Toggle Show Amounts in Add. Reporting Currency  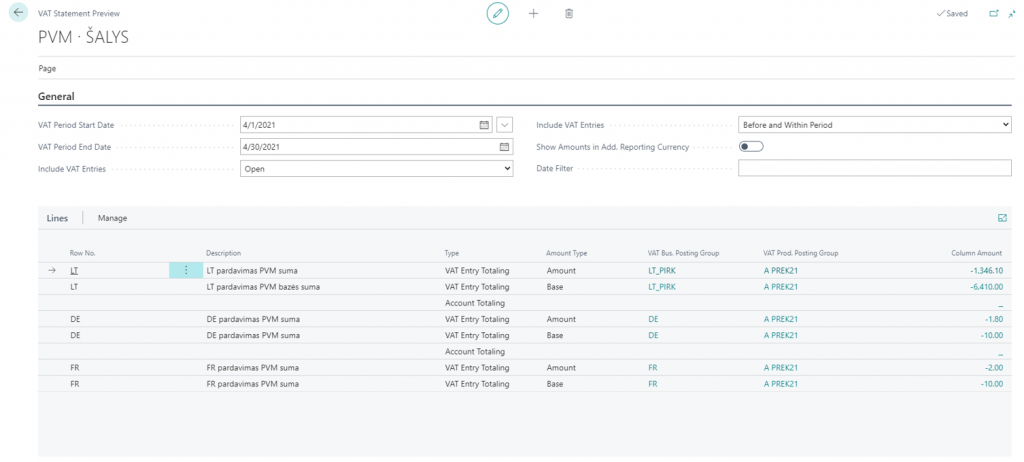pyautogui.click(x=750, y=147)
